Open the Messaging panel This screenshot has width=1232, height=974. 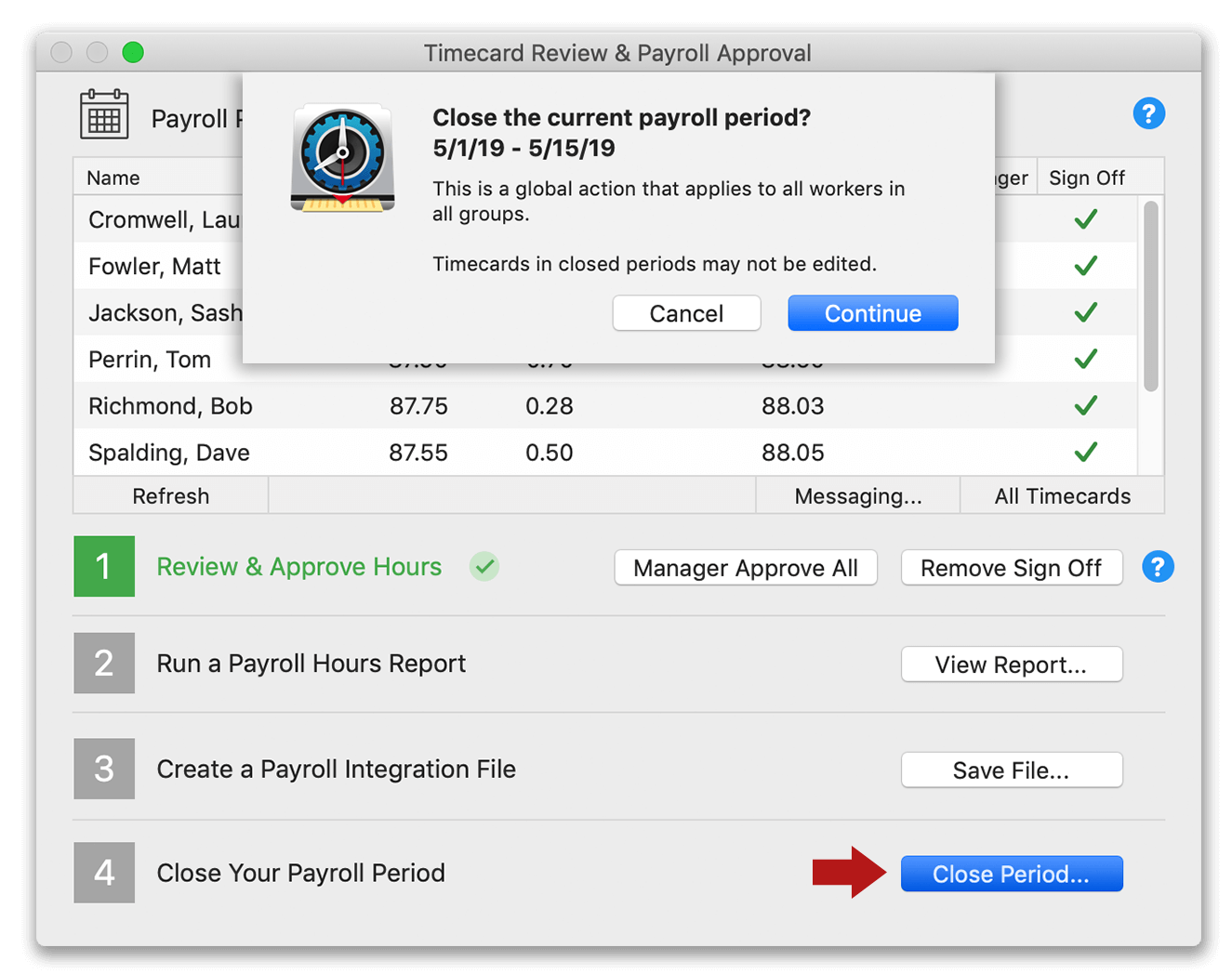(x=858, y=495)
